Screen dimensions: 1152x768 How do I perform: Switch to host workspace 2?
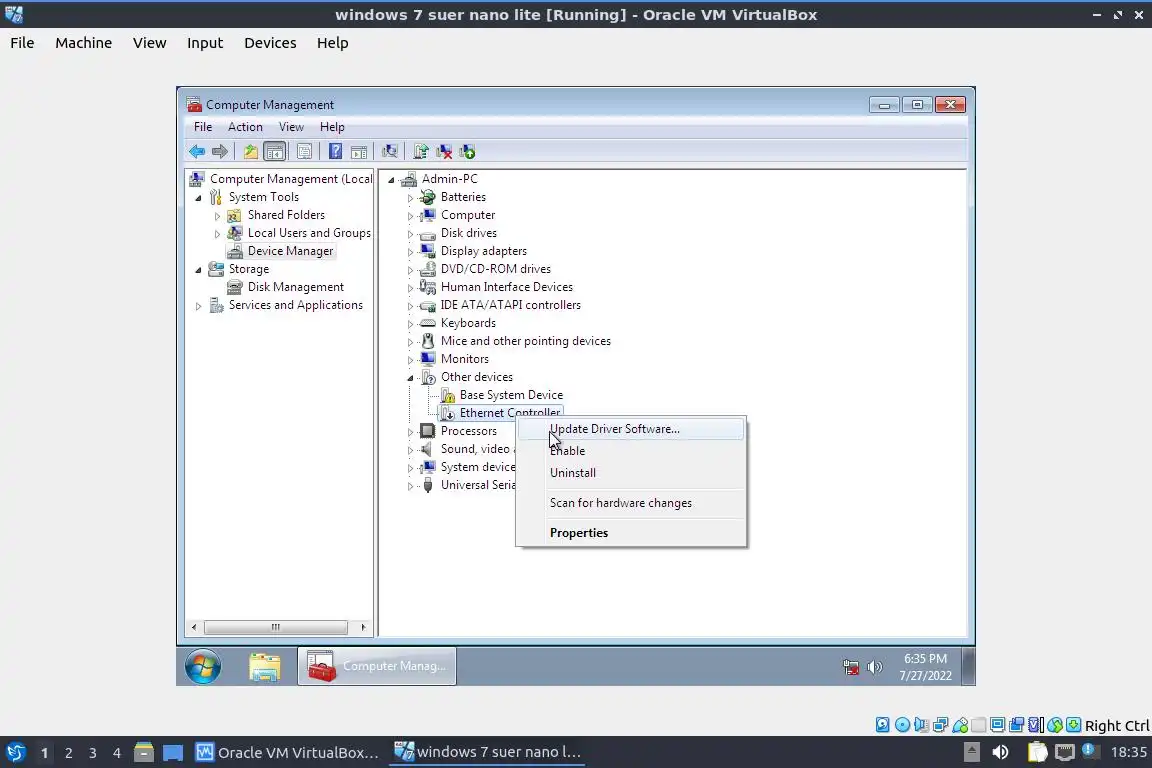(68, 753)
